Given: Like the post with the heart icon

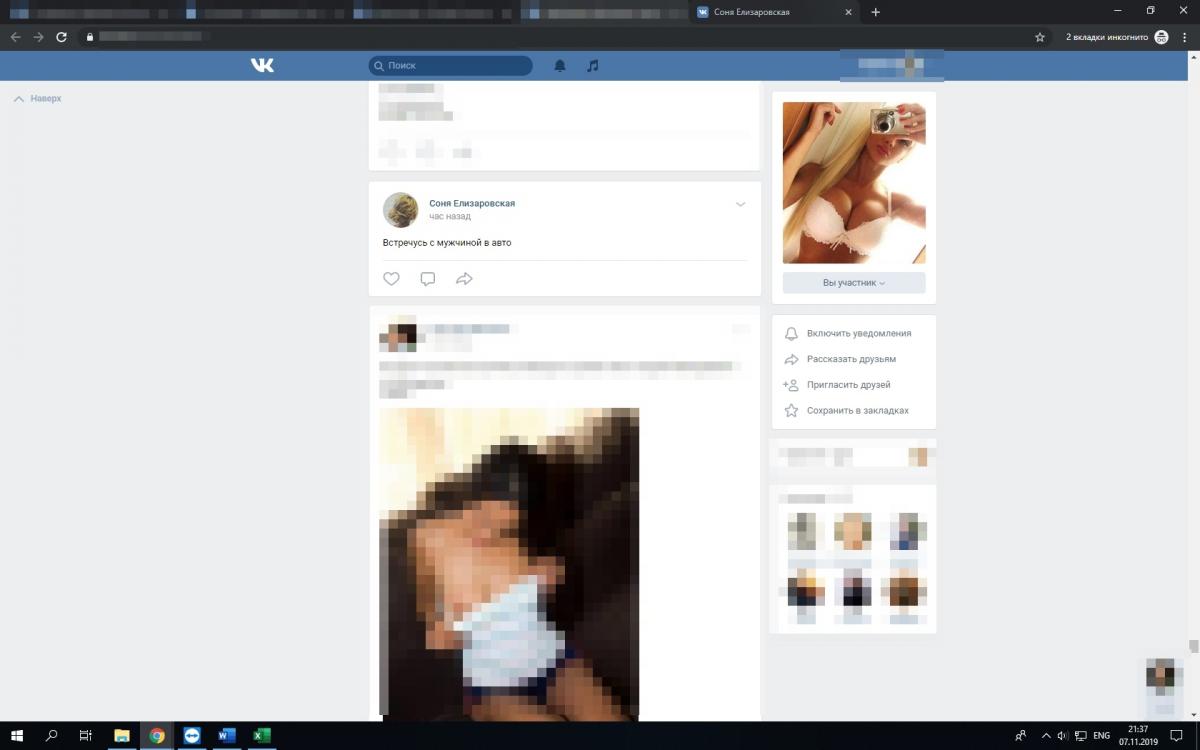Looking at the screenshot, I should pos(391,279).
